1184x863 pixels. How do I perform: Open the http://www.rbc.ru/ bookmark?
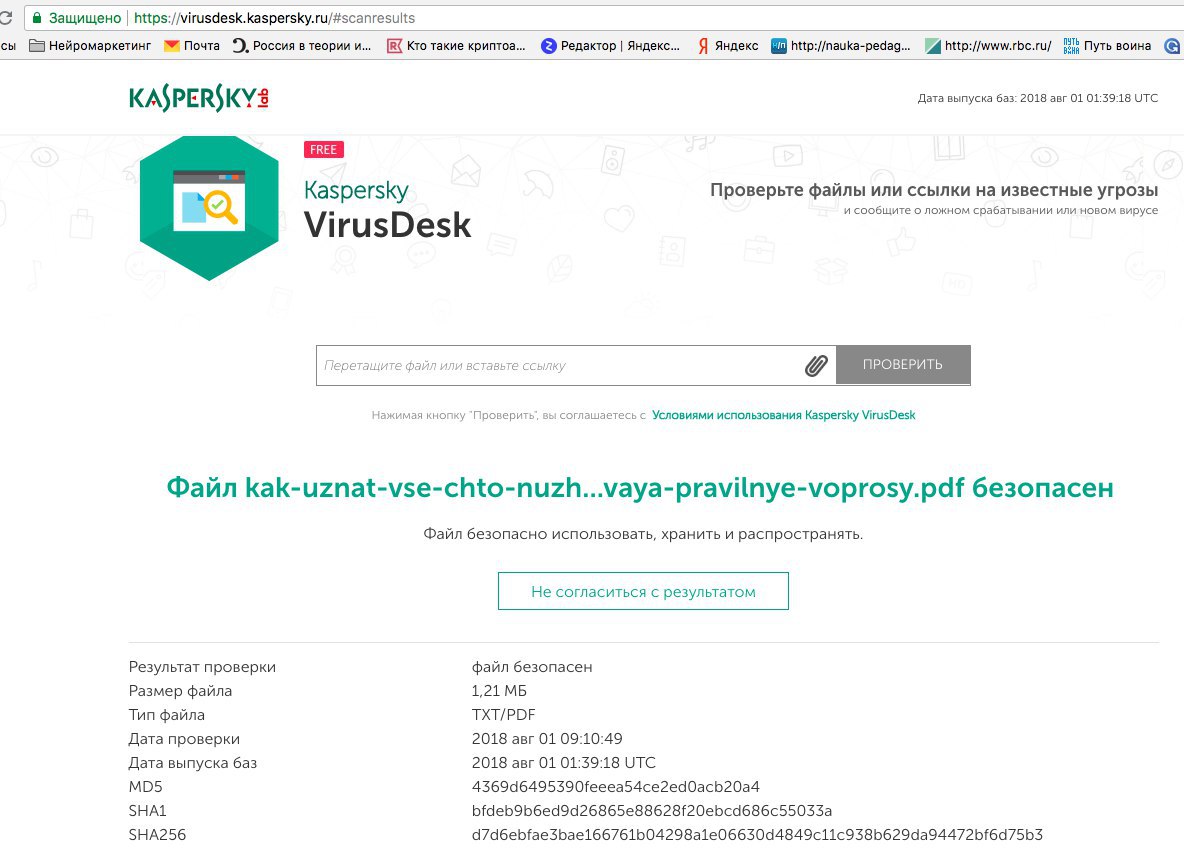tap(988, 46)
